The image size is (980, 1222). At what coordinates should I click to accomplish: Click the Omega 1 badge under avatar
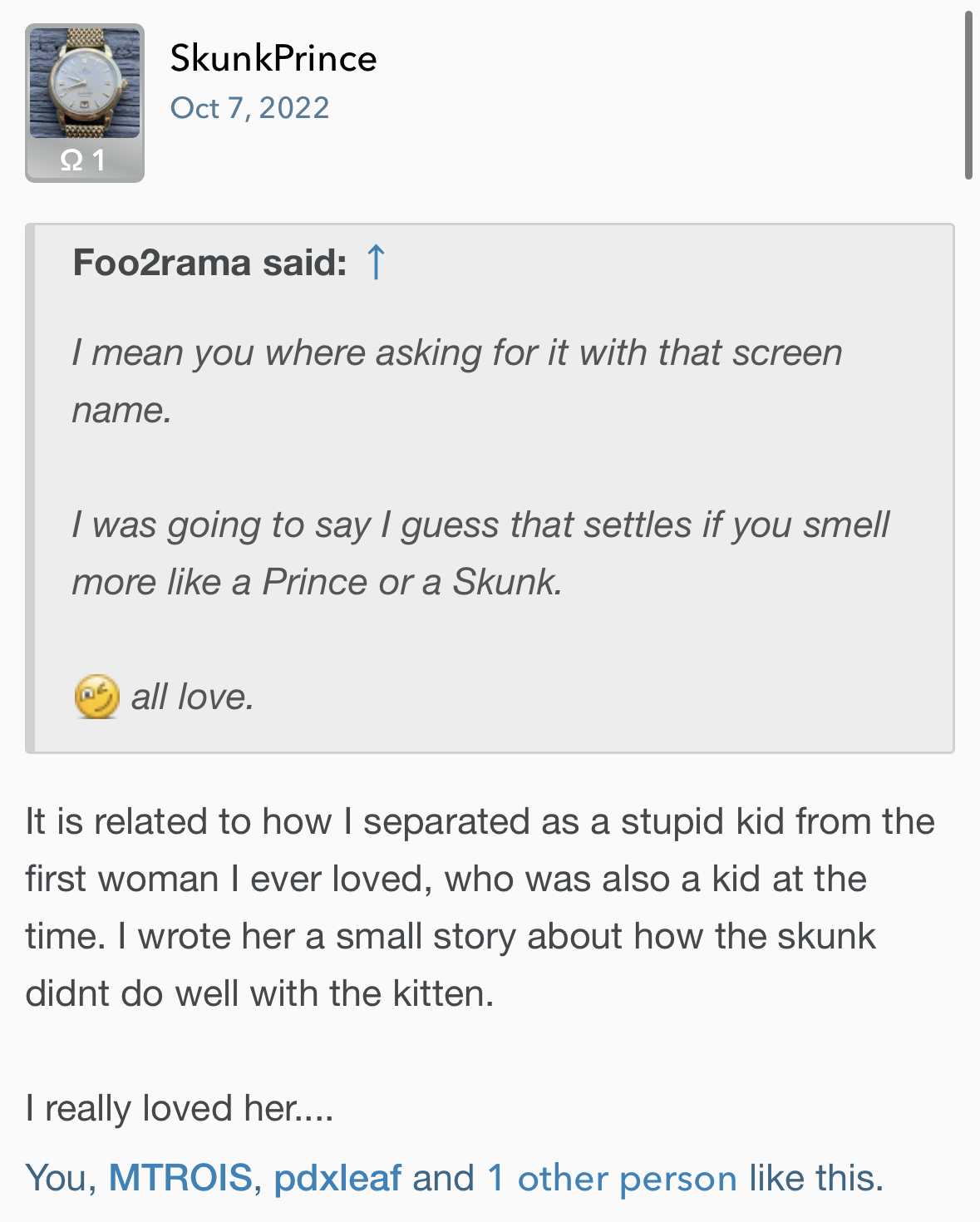(84, 160)
